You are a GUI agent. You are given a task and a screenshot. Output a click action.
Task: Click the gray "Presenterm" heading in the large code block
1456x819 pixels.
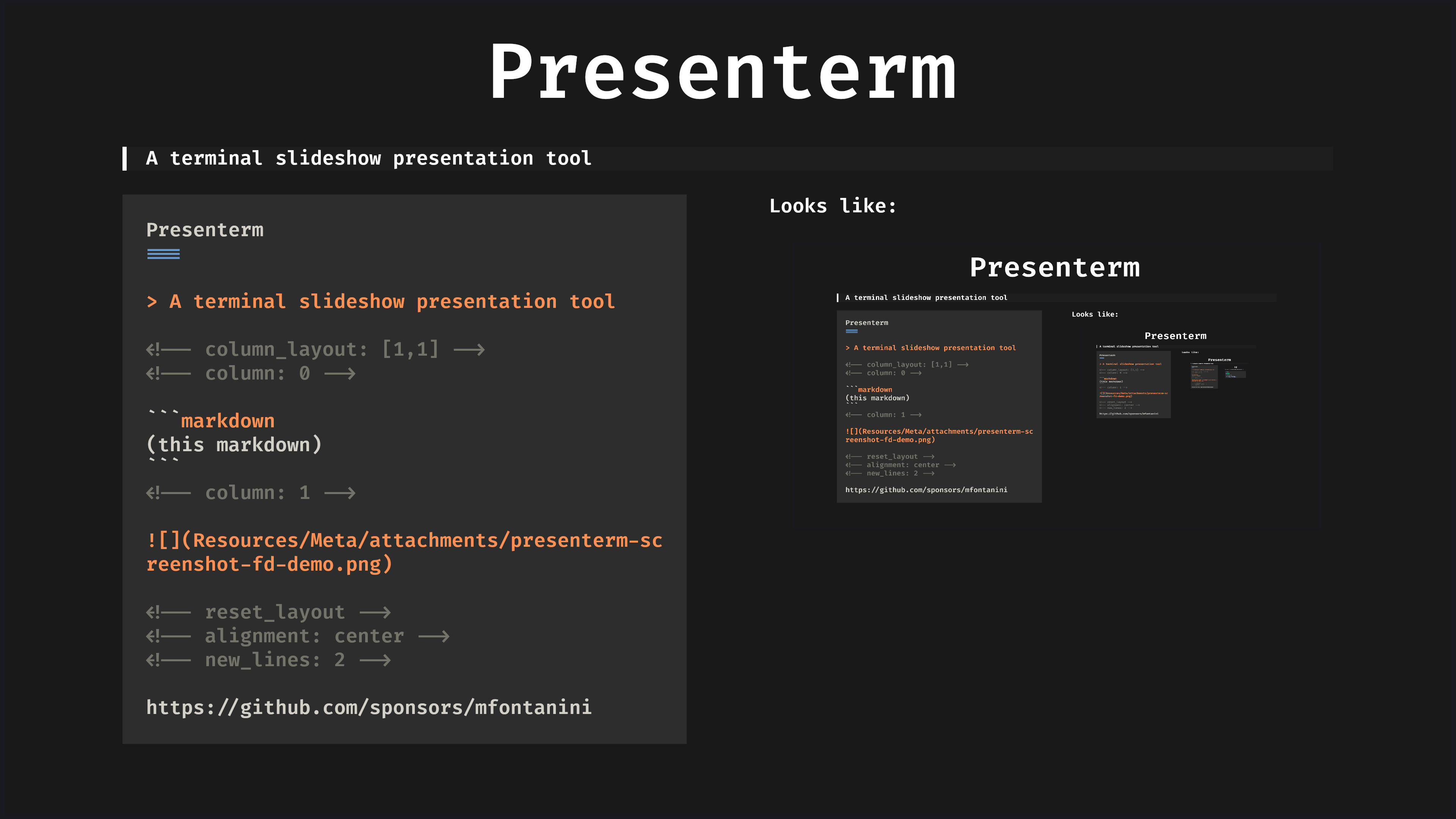click(x=205, y=230)
